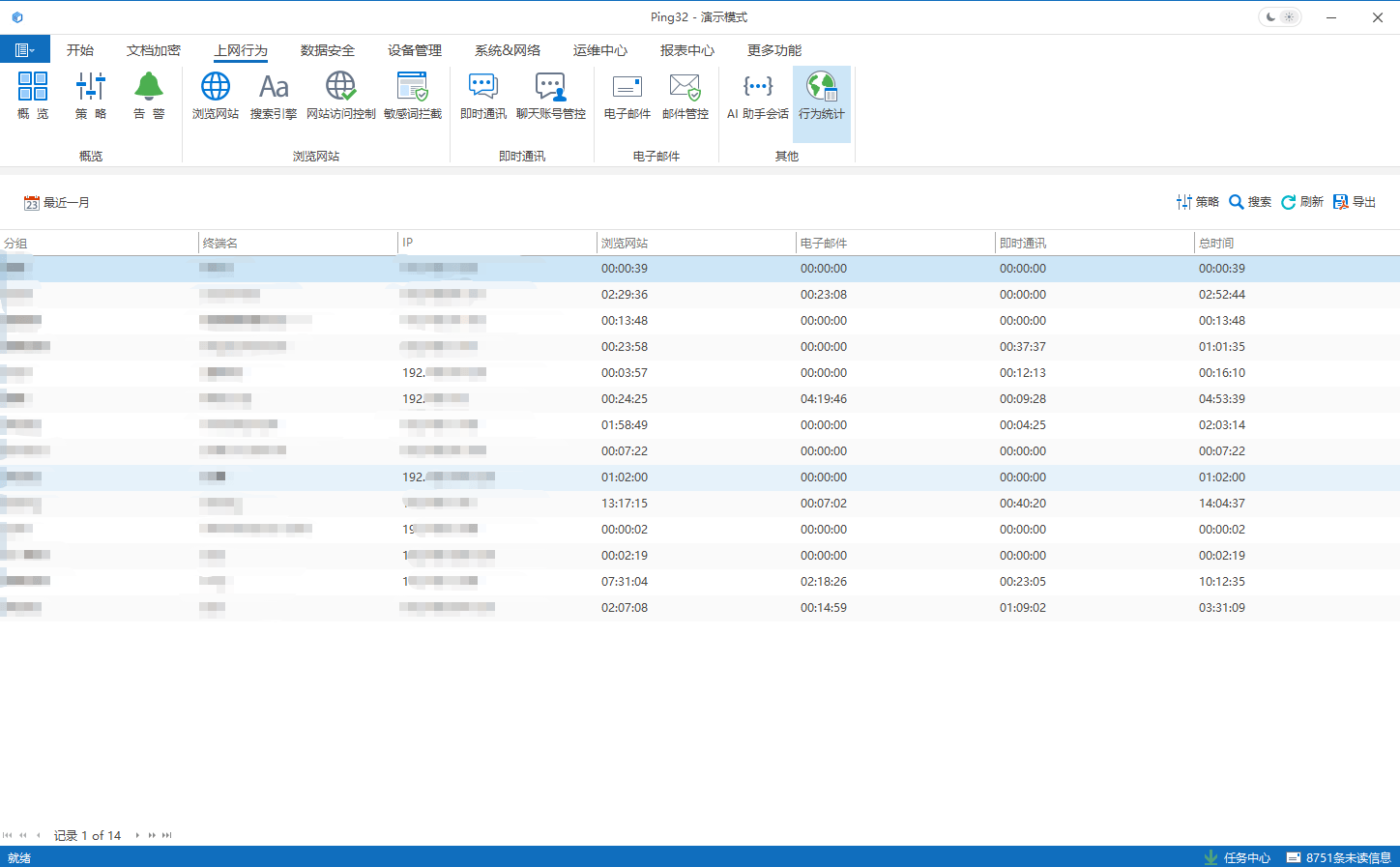This screenshot has height=867, width=1400.
Task: Switch to the 报表中心 tab
Action: click(x=686, y=50)
